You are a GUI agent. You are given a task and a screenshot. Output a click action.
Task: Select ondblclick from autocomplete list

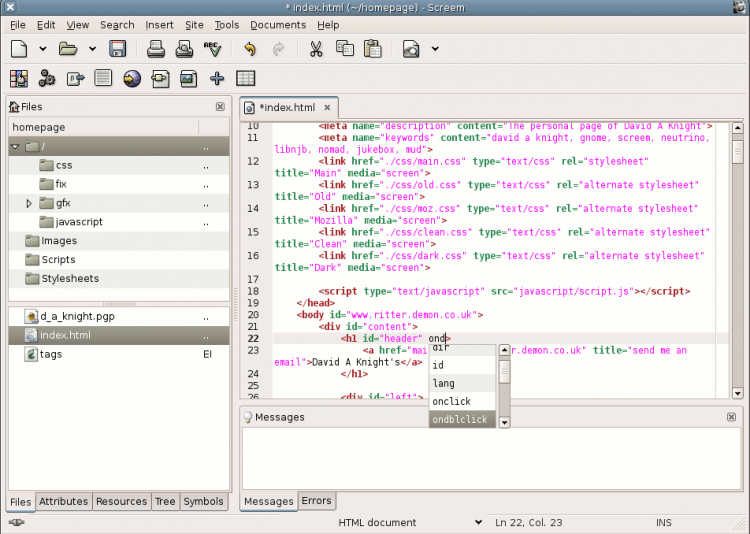[x=460, y=420]
